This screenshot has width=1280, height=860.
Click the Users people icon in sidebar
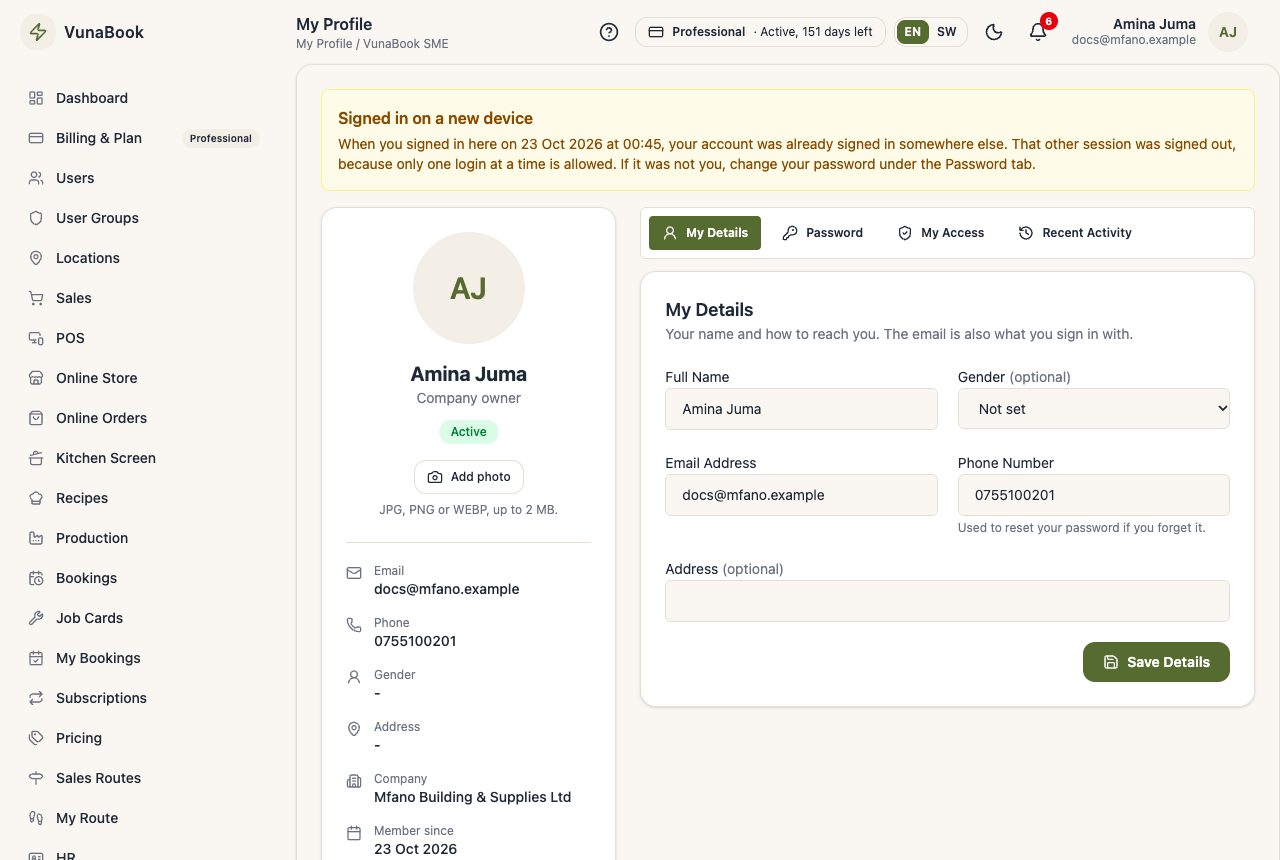point(36,178)
